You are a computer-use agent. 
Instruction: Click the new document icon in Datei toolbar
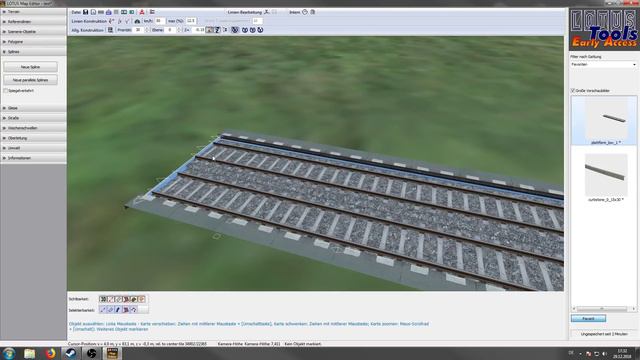[93, 12]
